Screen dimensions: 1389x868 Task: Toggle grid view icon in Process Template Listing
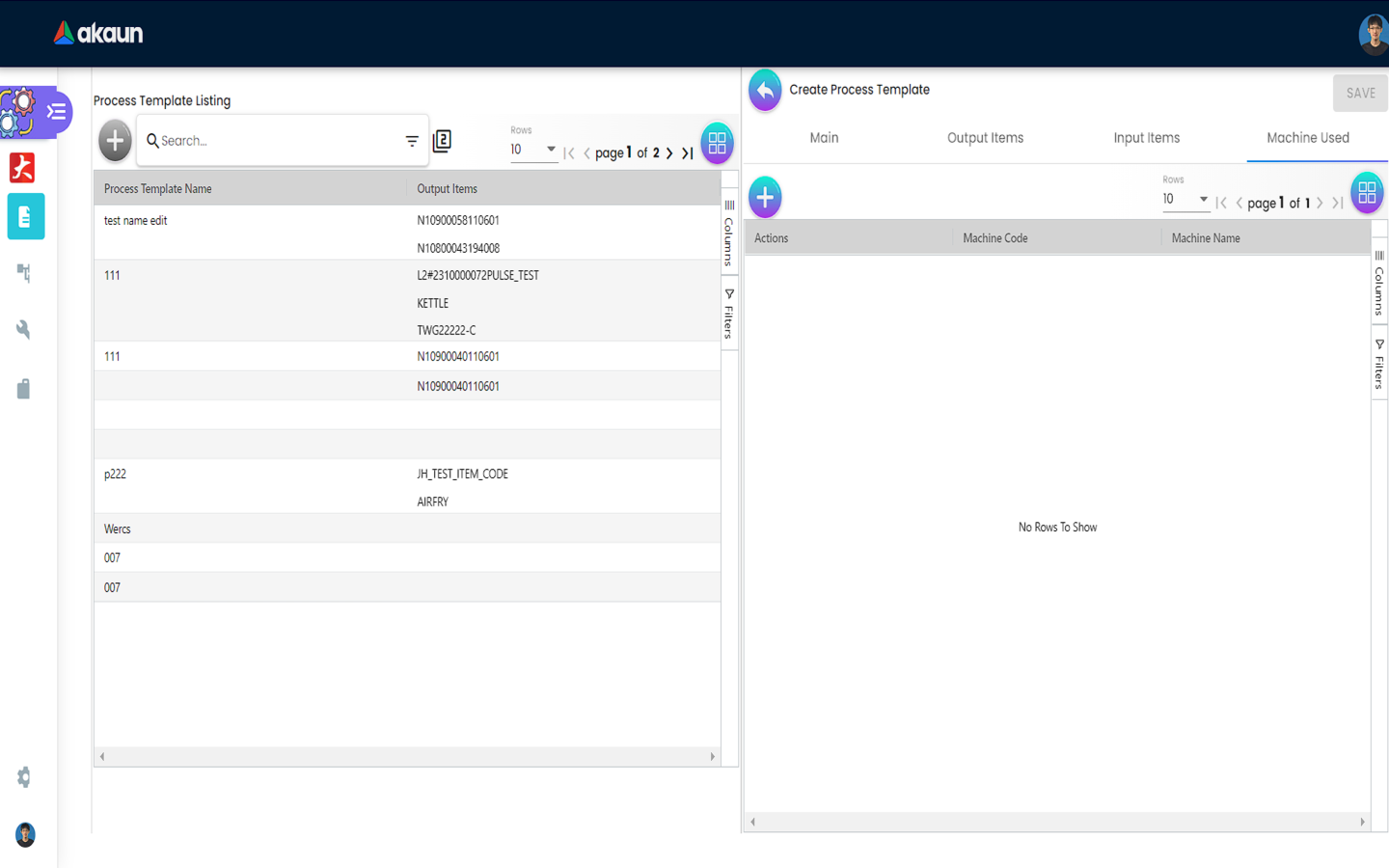coord(717,143)
